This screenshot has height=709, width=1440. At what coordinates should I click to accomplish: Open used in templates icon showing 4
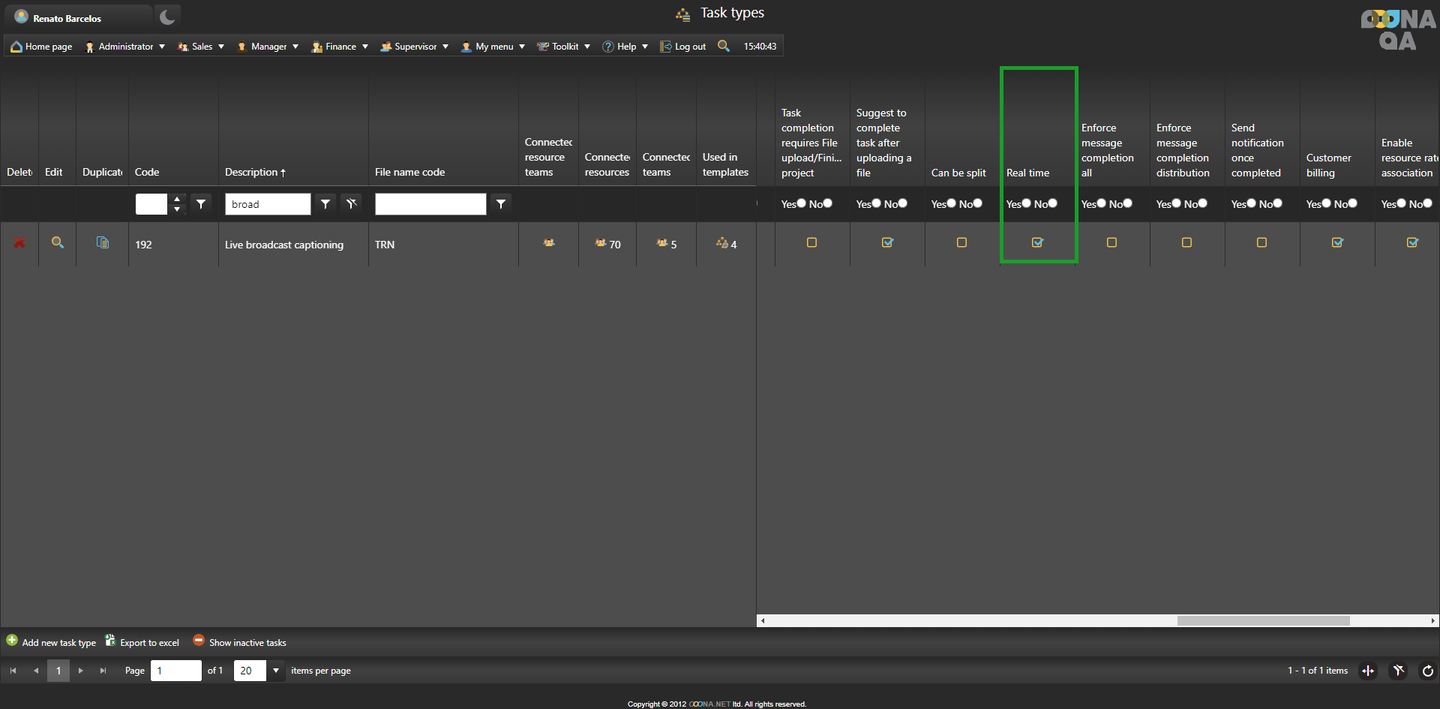(722, 244)
